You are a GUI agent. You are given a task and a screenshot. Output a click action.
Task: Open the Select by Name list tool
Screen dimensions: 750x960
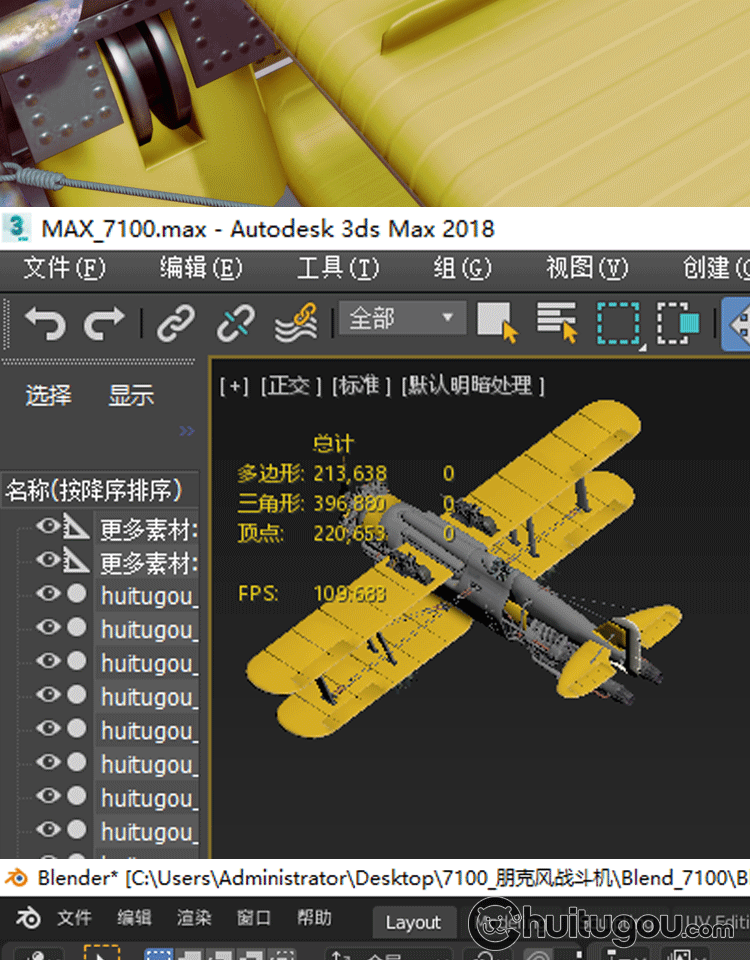557,321
